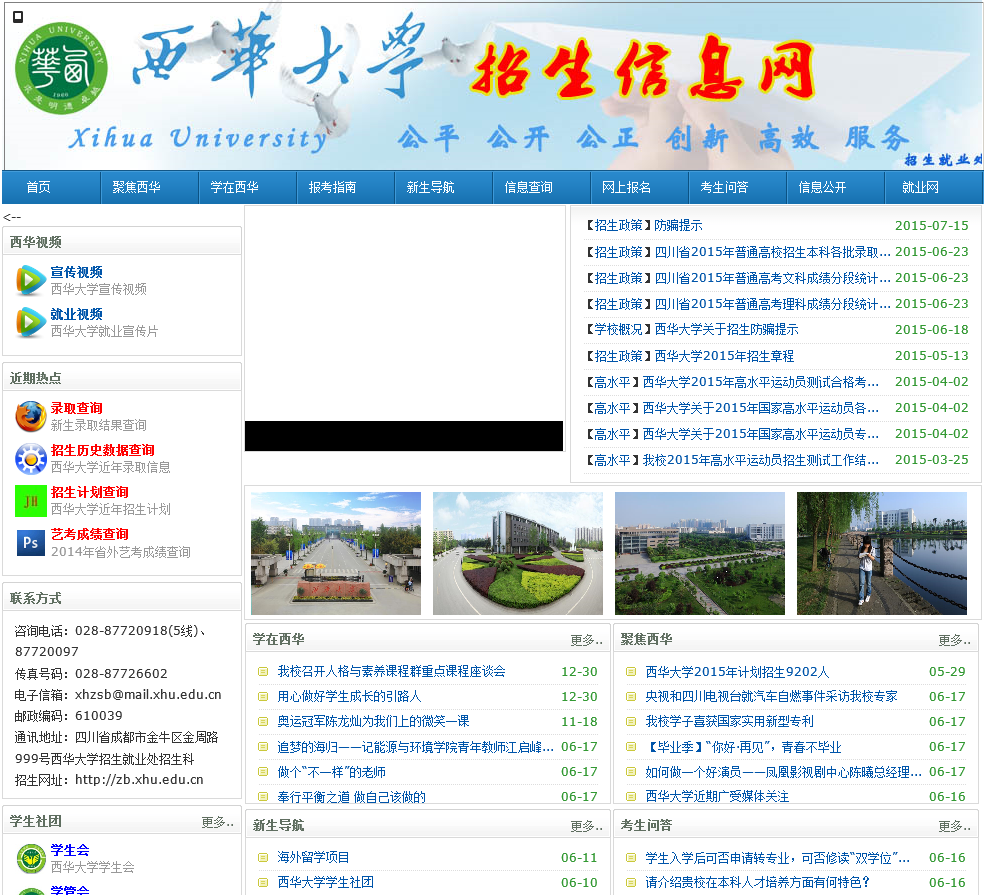Image resolution: width=984 pixels, height=895 pixels.
Task: View aerial campus greenery photo
Action: 700,553
